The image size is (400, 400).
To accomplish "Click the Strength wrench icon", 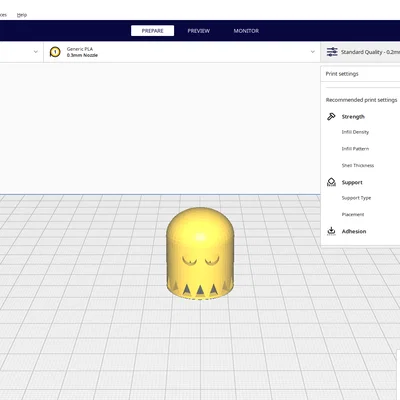I will tap(331, 116).
